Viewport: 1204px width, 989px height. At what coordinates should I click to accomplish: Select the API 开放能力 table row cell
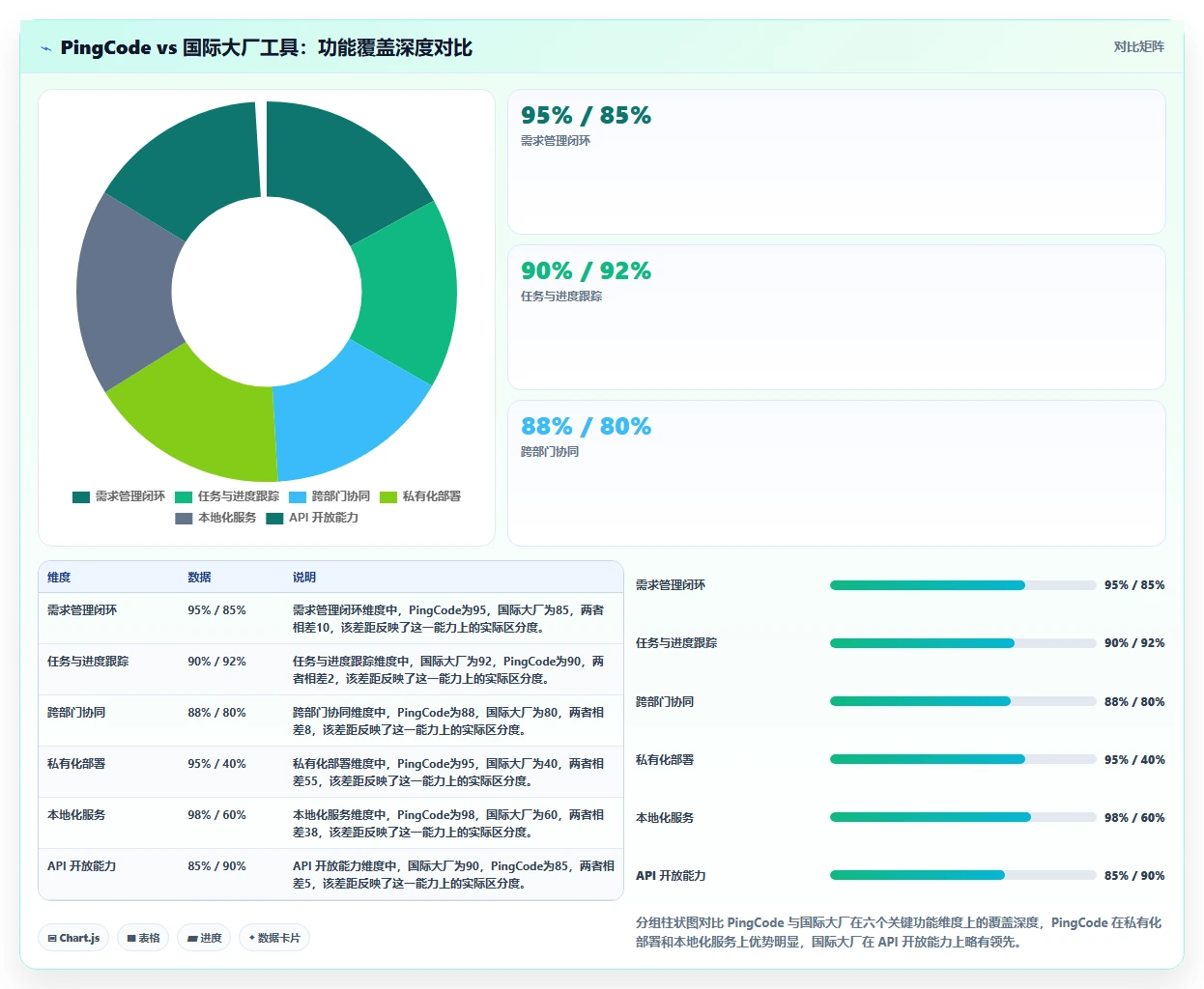(82, 866)
